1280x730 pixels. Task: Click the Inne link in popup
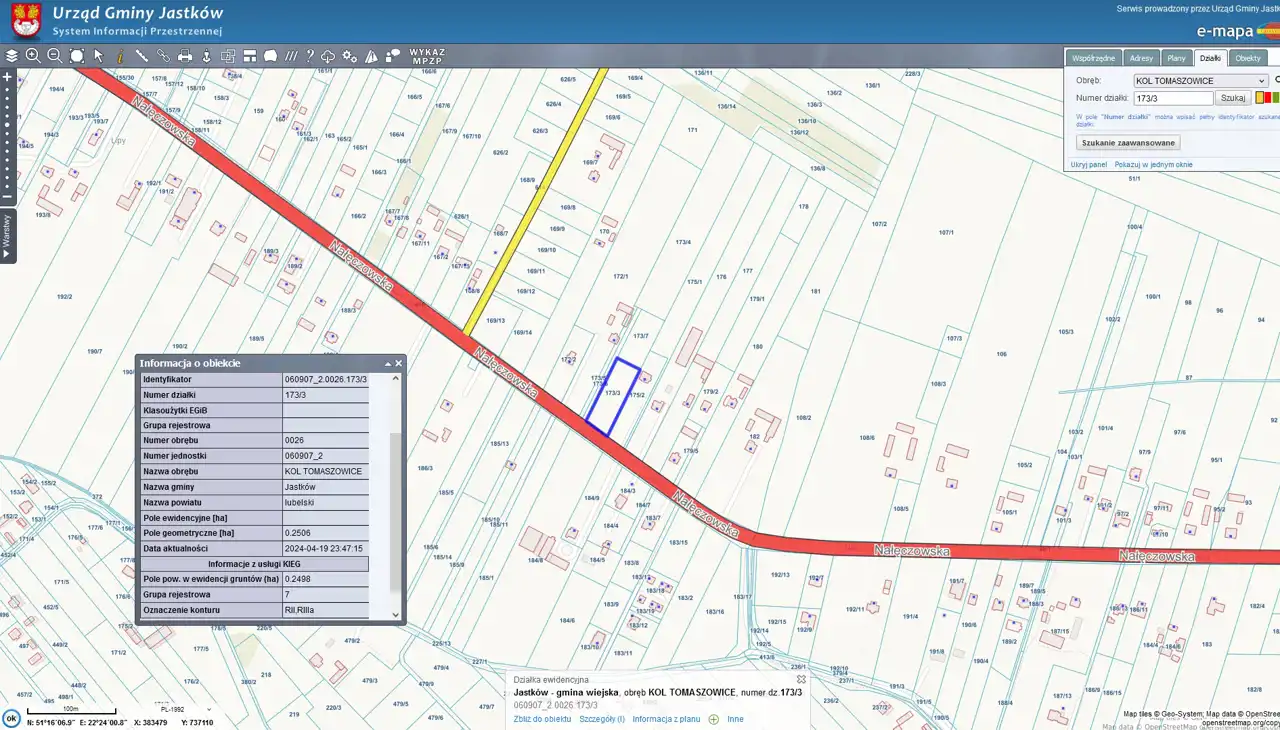click(x=735, y=719)
